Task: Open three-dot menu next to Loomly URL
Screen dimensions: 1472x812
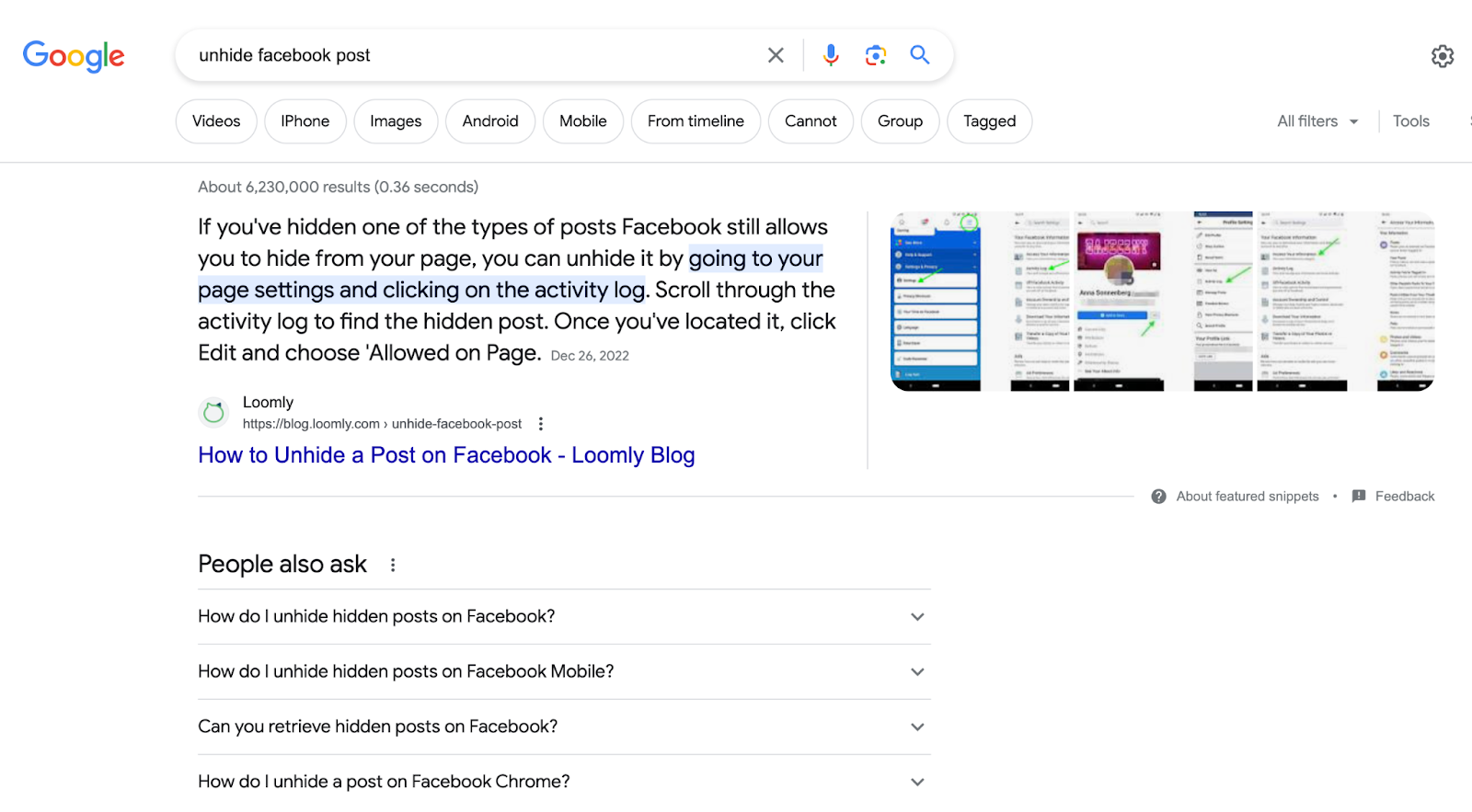Action: pos(541,424)
